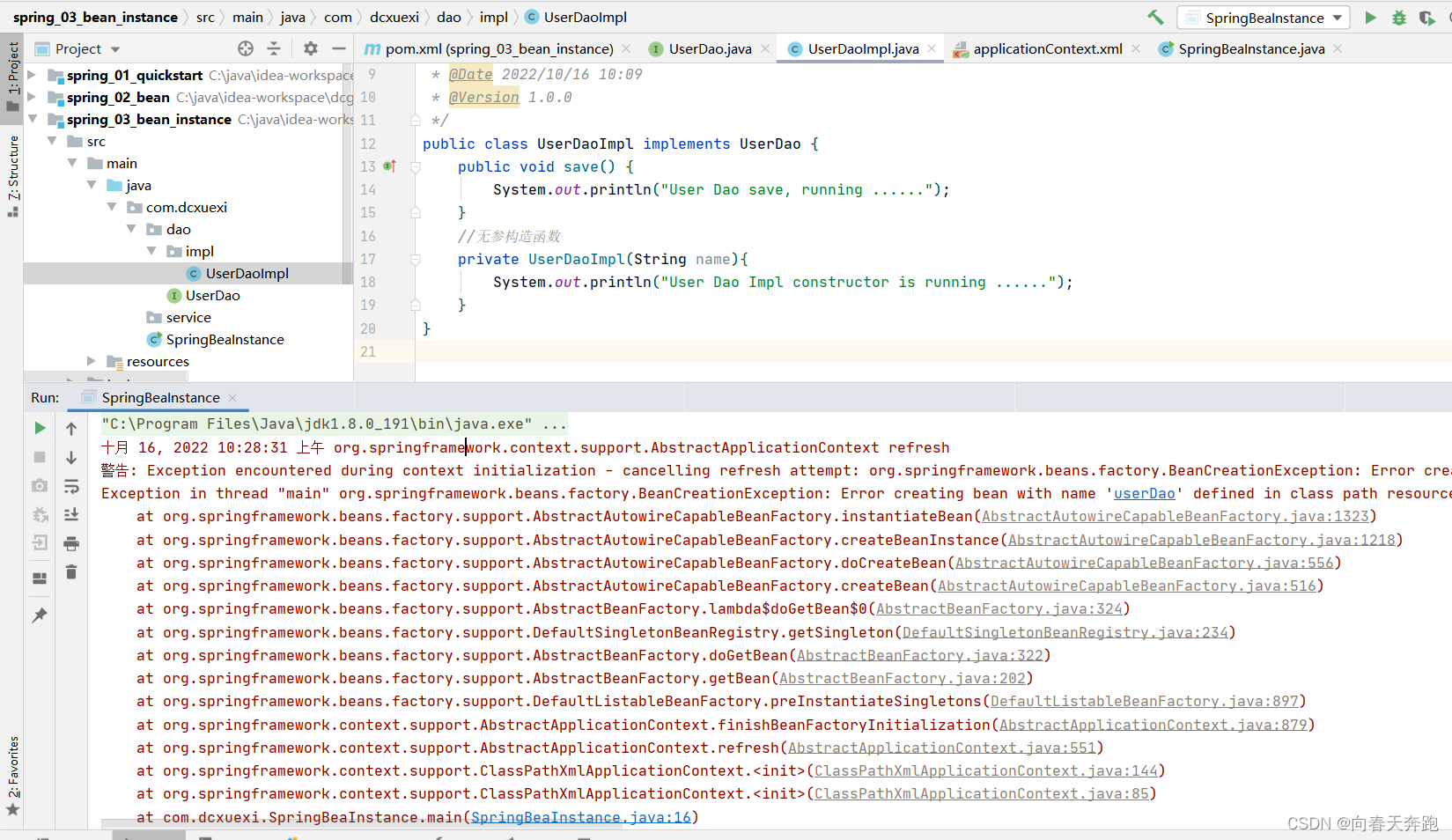Fold the constructor at line 17
This screenshot has width=1452, height=840.
(x=416, y=259)
